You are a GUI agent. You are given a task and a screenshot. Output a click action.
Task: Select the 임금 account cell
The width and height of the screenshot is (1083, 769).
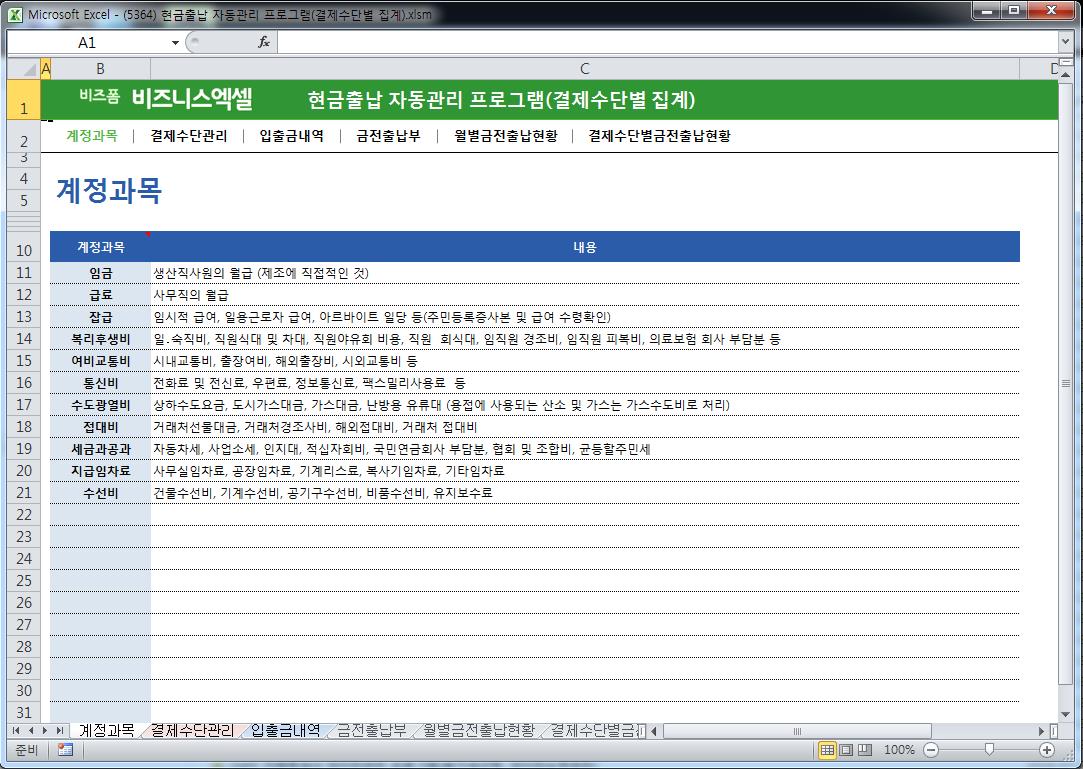(101, 273)
